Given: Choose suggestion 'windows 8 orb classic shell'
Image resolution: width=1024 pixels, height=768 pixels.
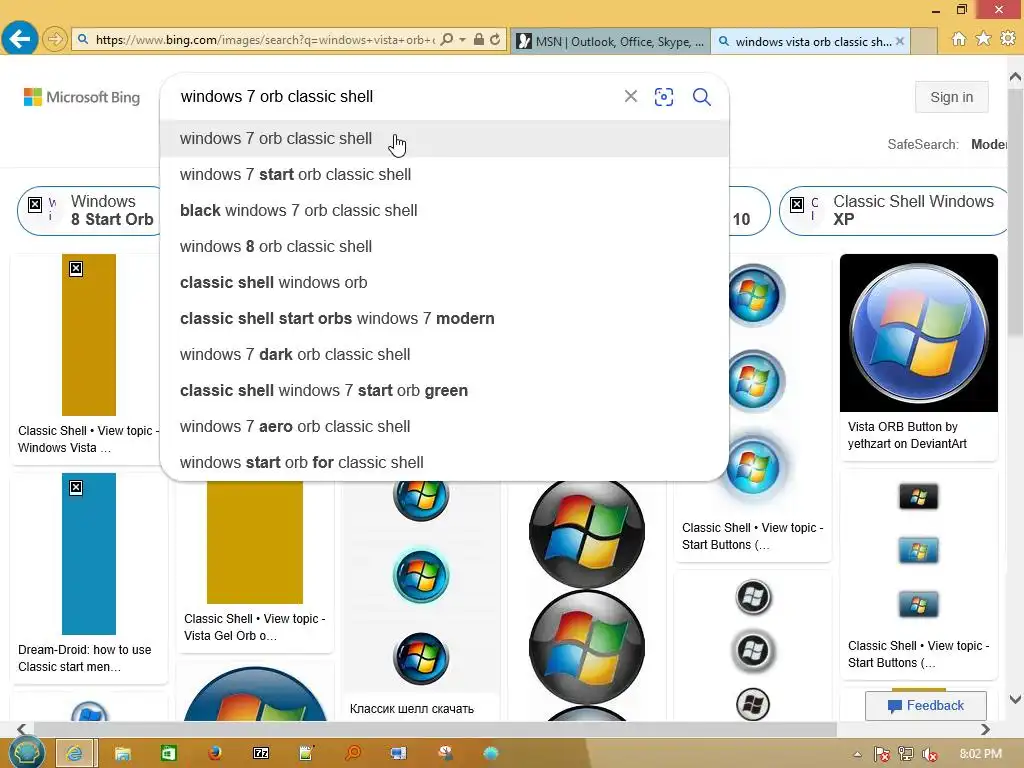Looking at the screenshot, I should click(x=444, y=246).
